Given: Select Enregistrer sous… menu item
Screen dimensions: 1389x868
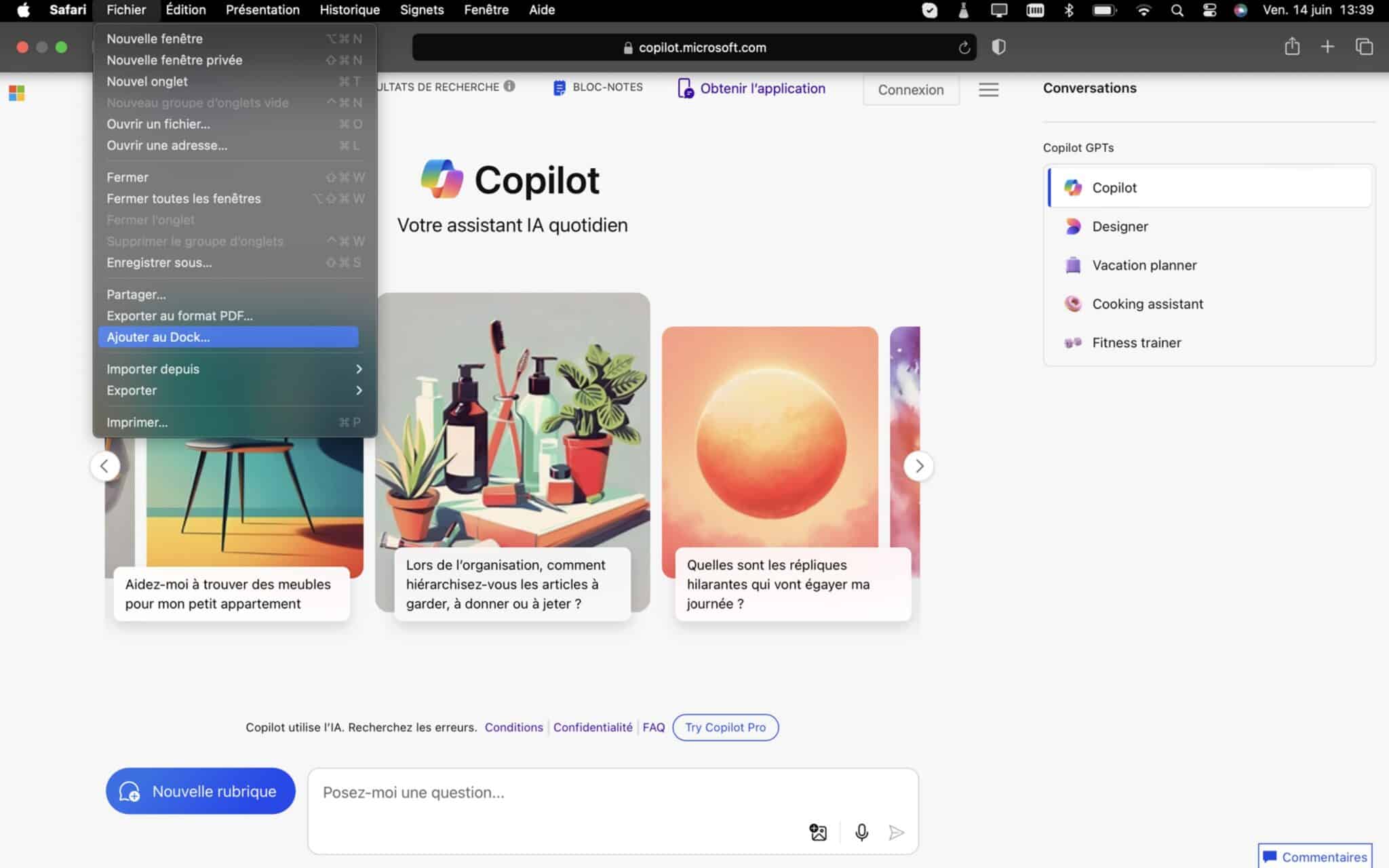Looking at the screenshot, I should coord(234,262).
